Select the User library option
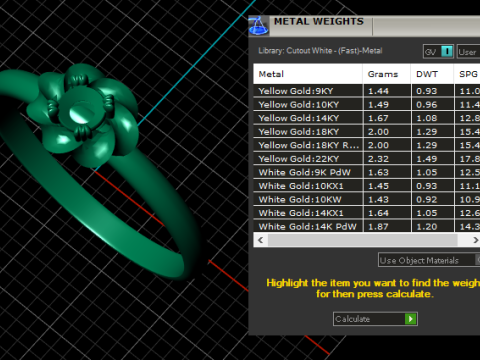Screen dimensions: 480x360 click(x=468, y=52)
